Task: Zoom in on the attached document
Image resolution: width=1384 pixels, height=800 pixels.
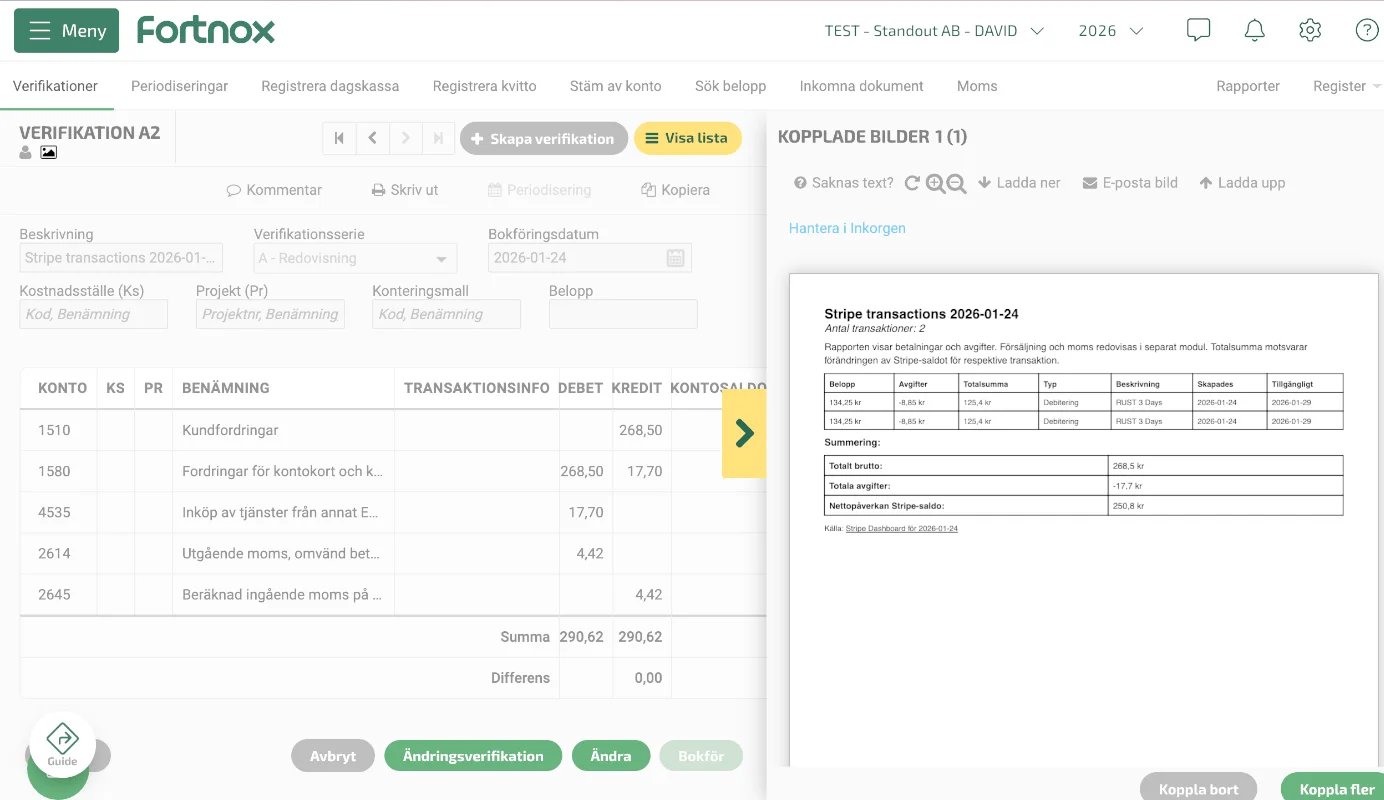Action: (933, 183)
